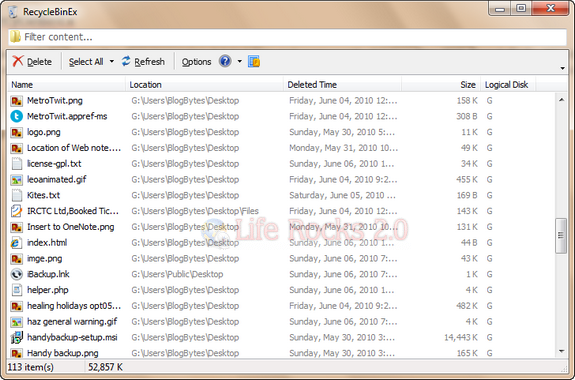Select the Kites.txt file name
Screen dimensions: 575x380
coord(43,195)
